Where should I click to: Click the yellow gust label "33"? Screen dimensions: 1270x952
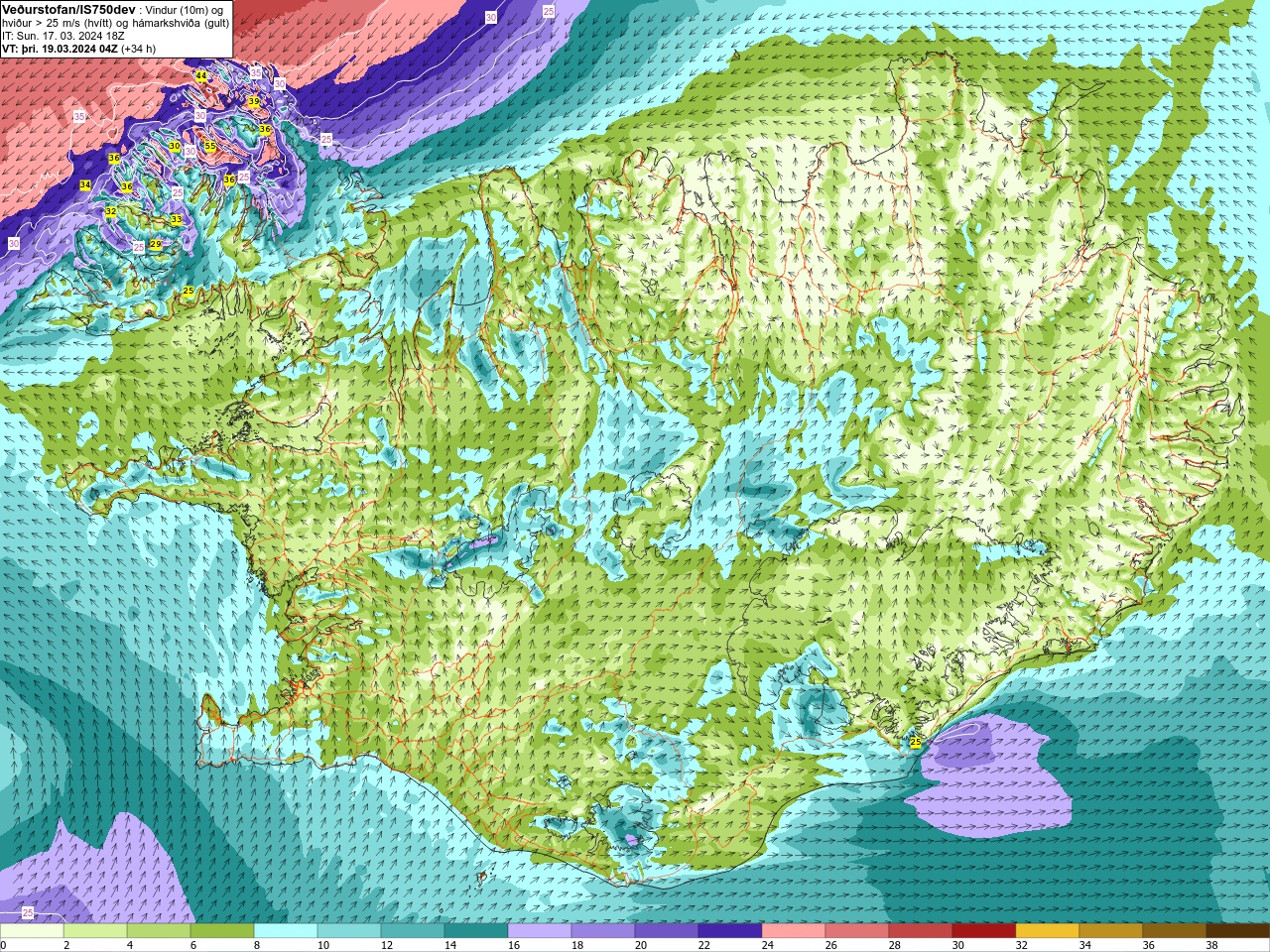coord(176,219)
